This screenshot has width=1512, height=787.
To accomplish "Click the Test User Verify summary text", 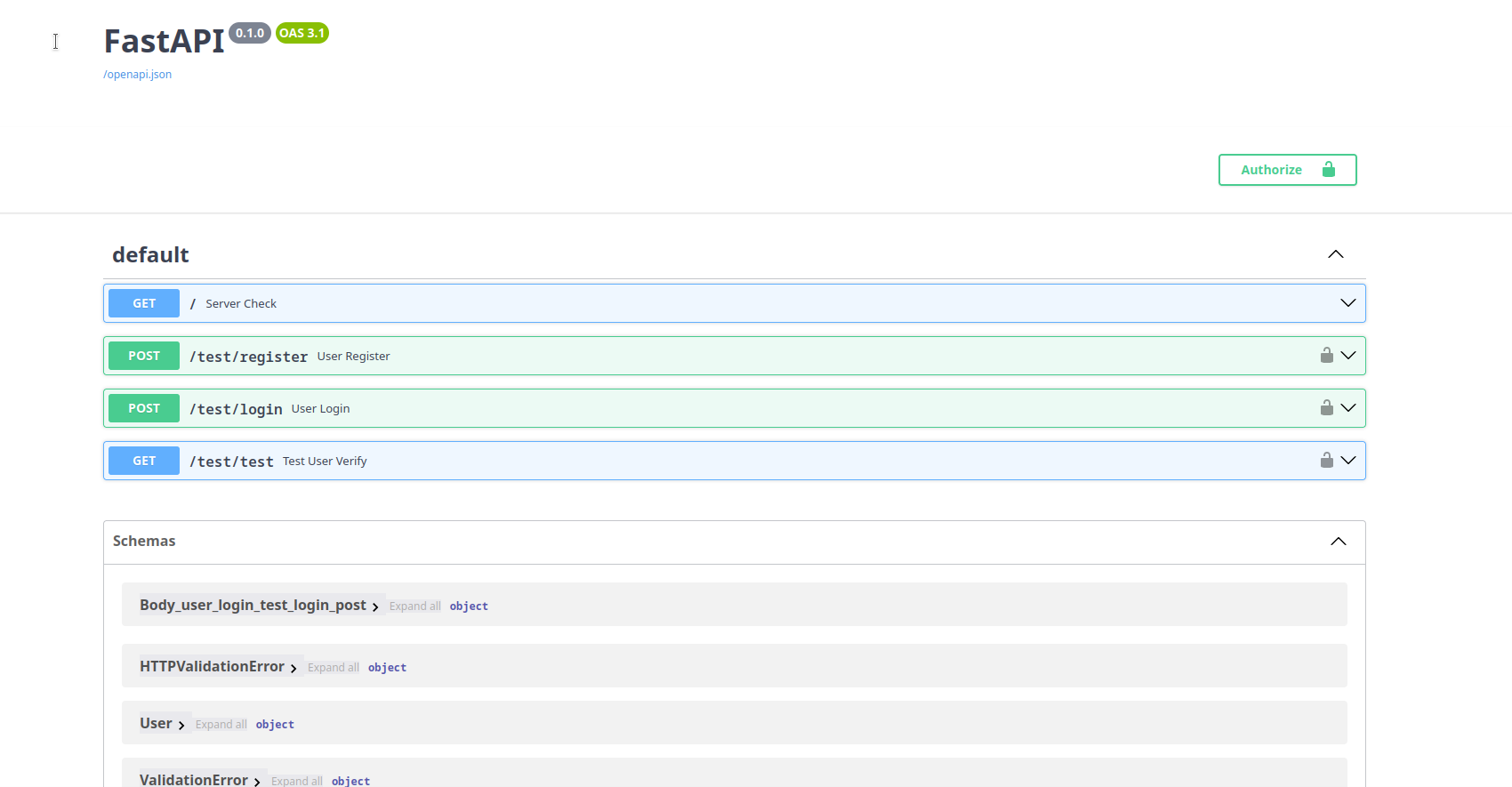I will [x=325, y=462].
